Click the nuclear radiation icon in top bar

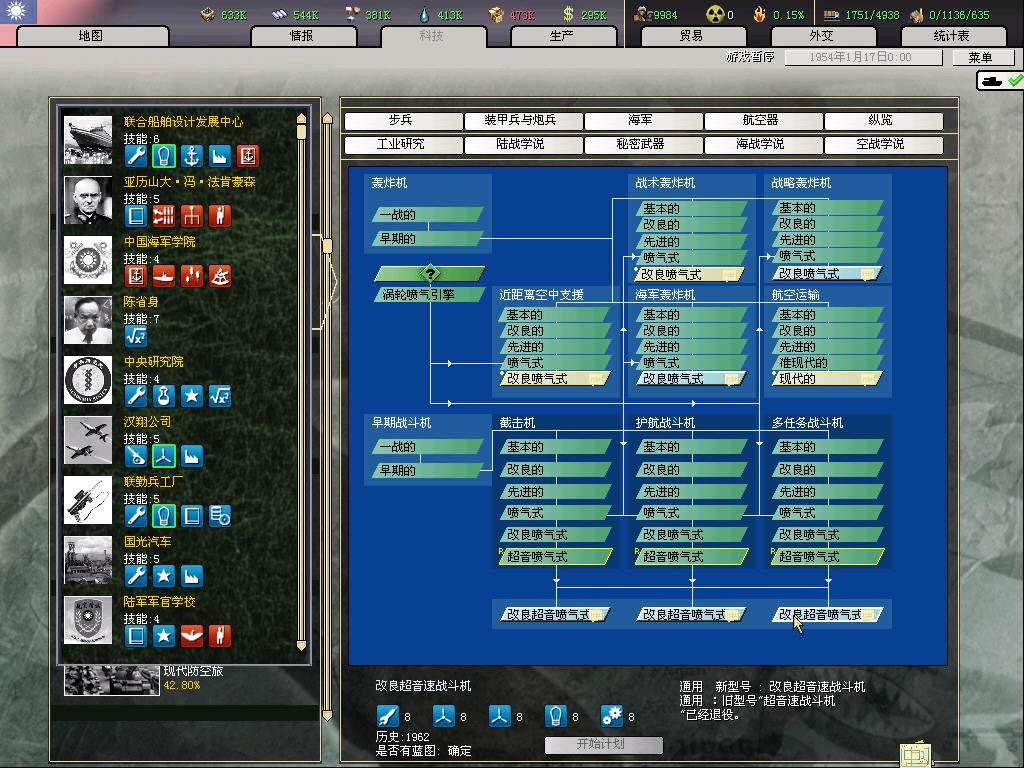pyautogui.click(x=715, y=14)
